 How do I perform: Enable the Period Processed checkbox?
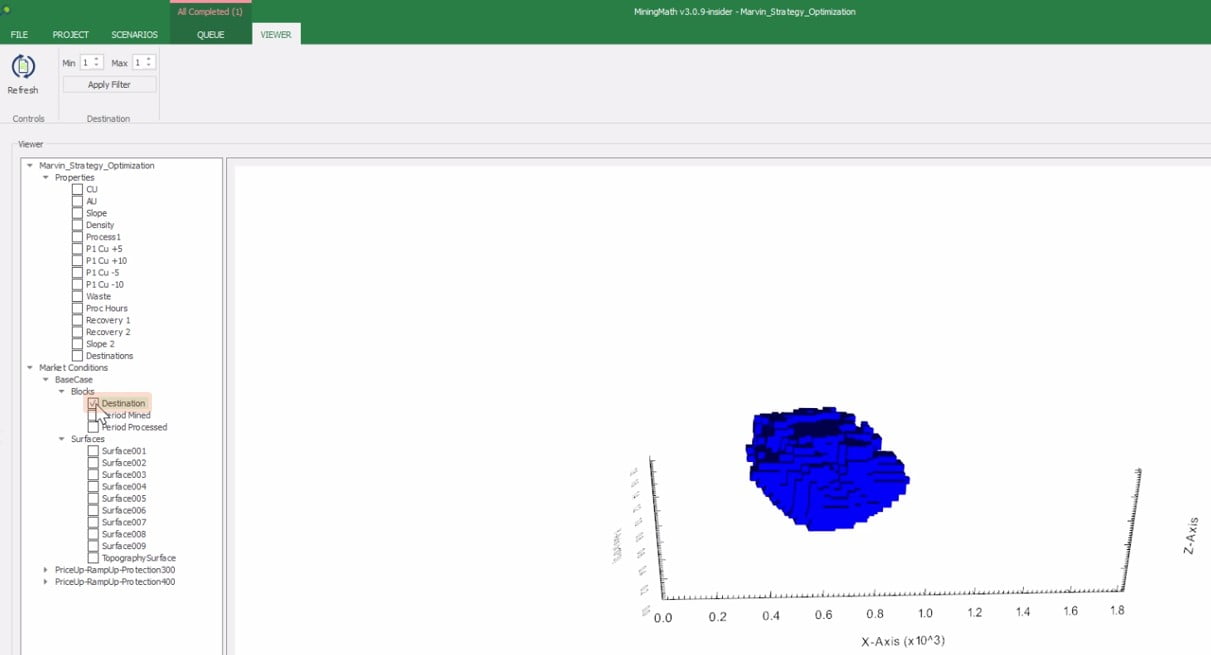(x=93, y=427)
